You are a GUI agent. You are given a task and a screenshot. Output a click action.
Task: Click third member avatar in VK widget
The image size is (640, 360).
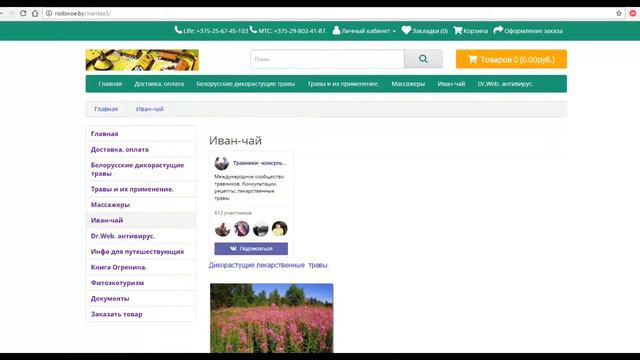(260, 229)
